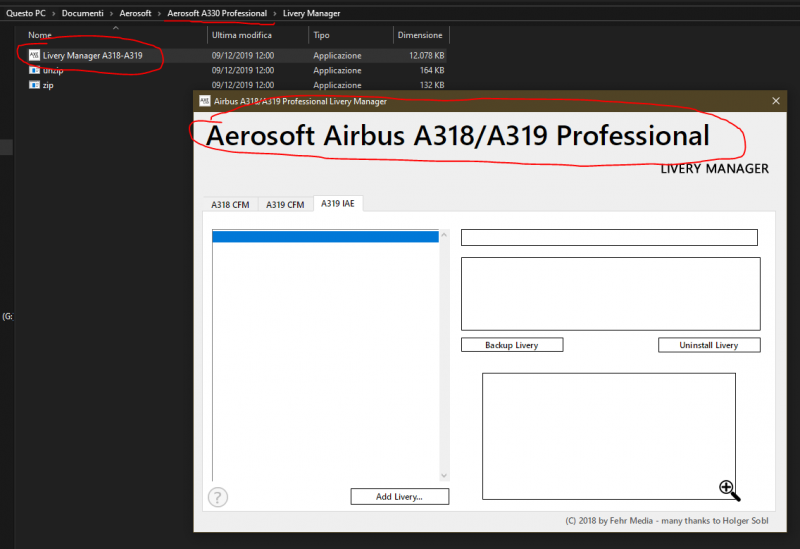Select file name Livery Manager A318-A319
Image resolution: width=800 pixels, height=549 pixels.
92,56
